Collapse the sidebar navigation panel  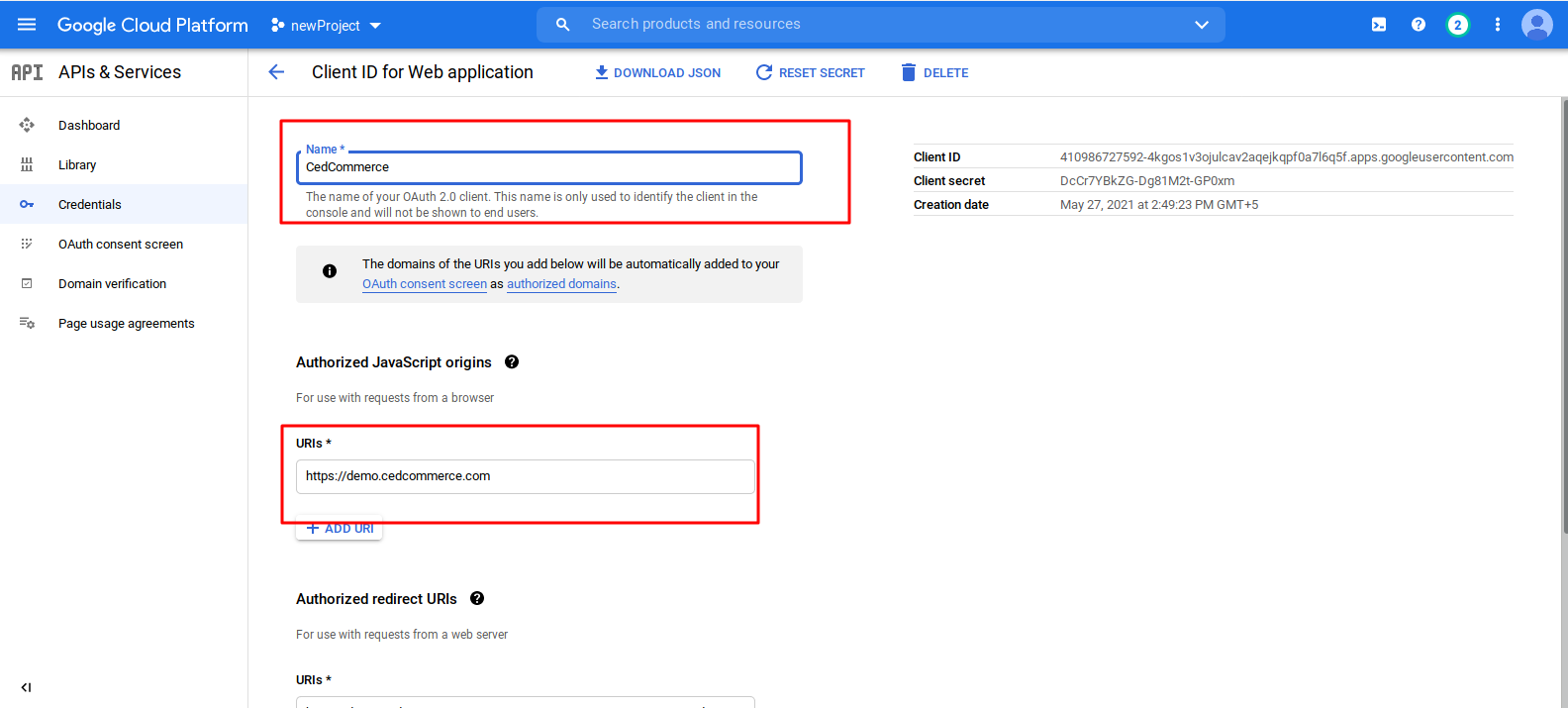[x=27, y=687]
